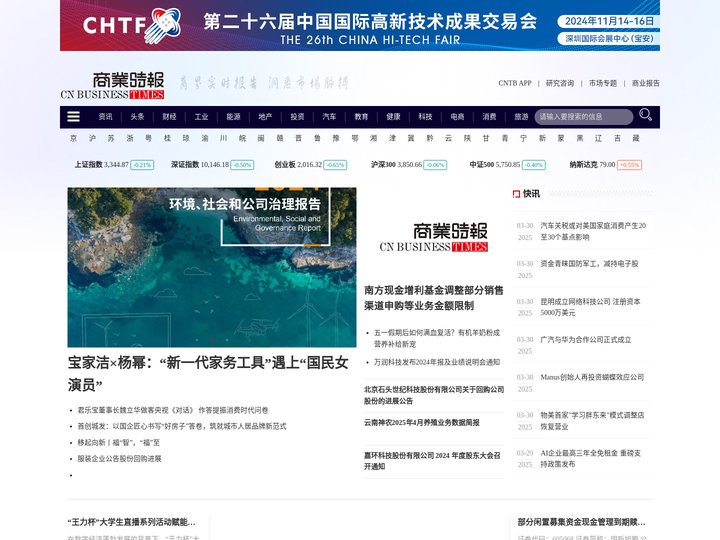Select the 浙 region link
This screenshot has width=720, height=540.
[x=130, y=138]
